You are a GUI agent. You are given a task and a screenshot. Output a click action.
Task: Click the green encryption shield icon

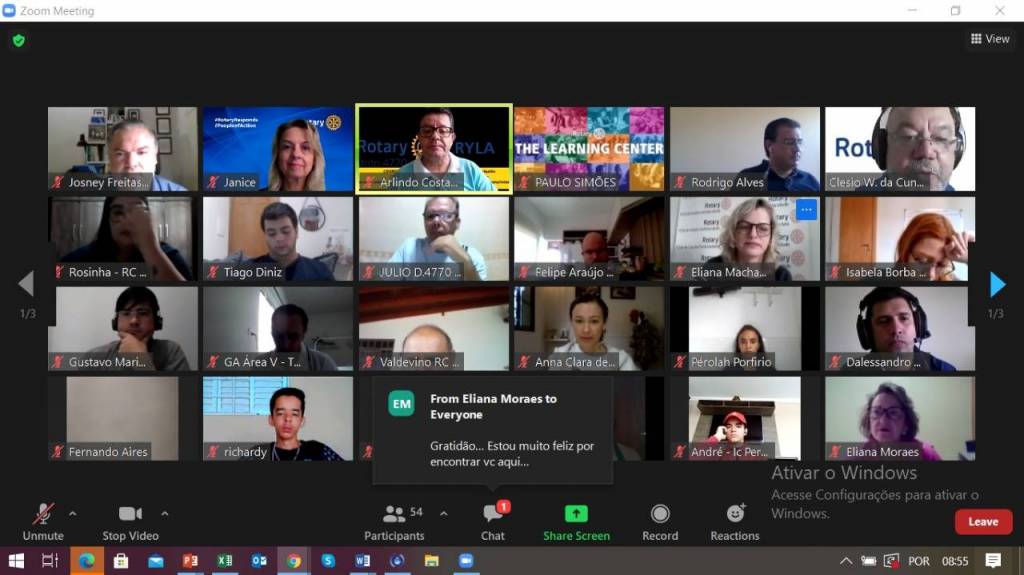[x=18, y=41]
